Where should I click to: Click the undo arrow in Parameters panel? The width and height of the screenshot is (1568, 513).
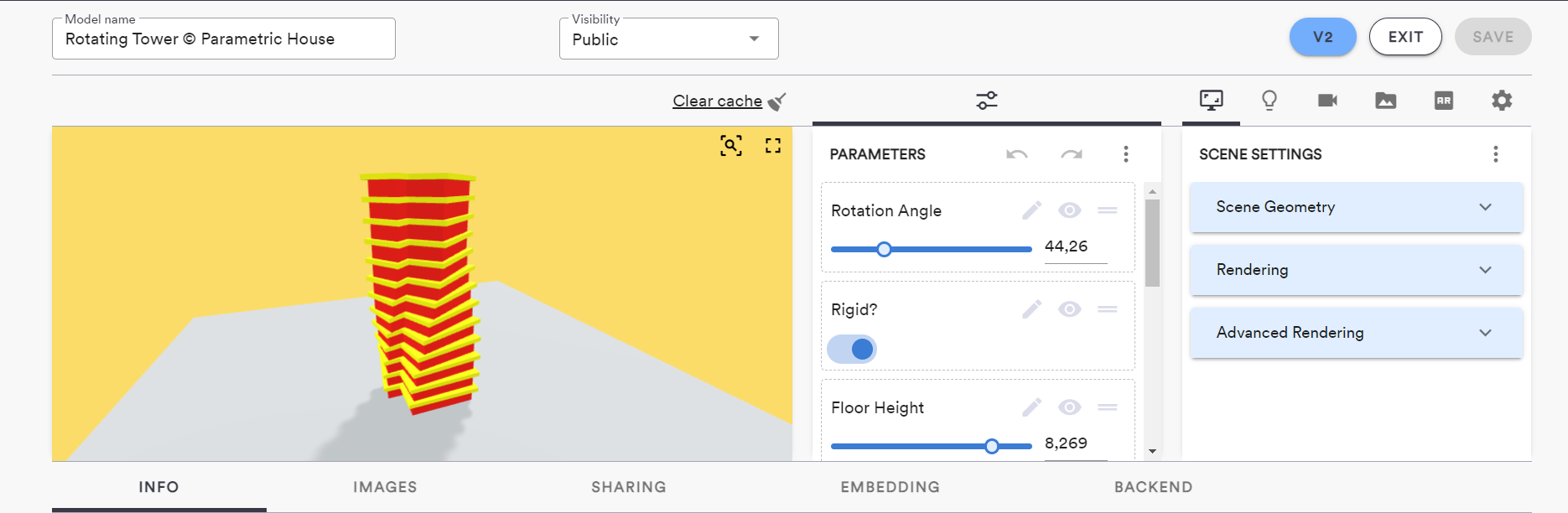pyautogui.click(x=1017, y=154)
